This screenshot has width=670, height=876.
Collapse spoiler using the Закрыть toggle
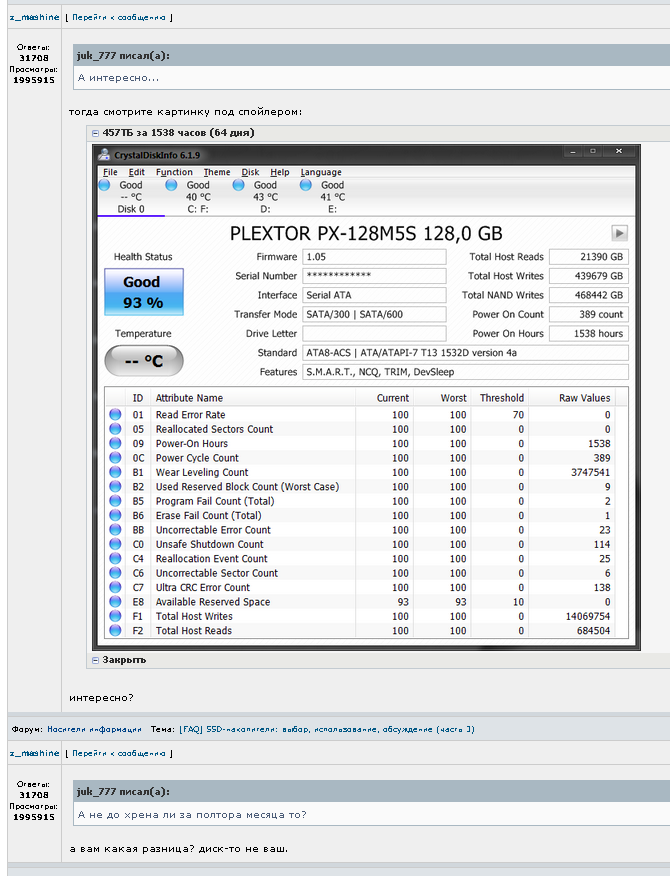pyautogui.click(x=96, y=660)
